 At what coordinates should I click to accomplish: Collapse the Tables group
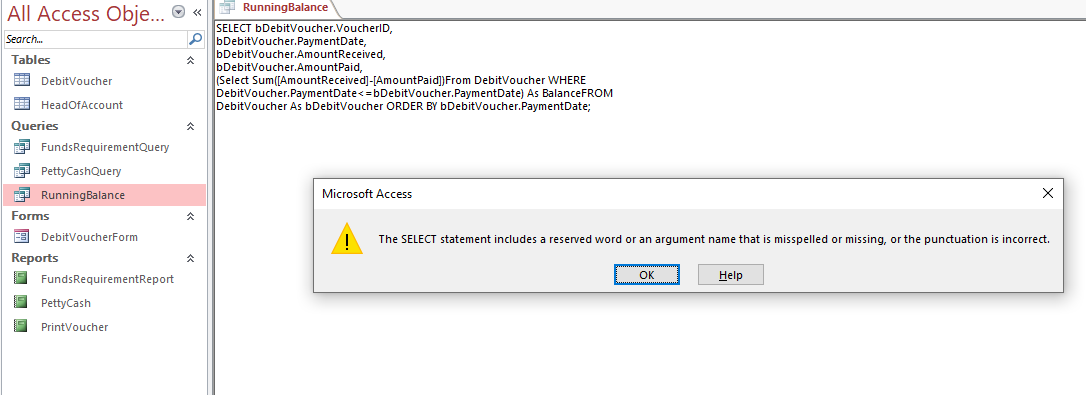tap(190, 60)
